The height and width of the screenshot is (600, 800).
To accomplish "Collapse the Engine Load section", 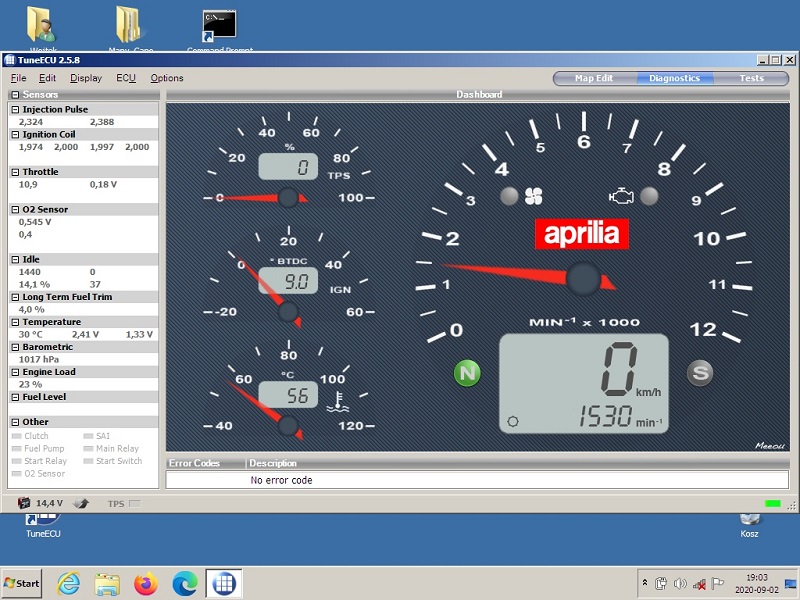I will click(x=15, y=372).
